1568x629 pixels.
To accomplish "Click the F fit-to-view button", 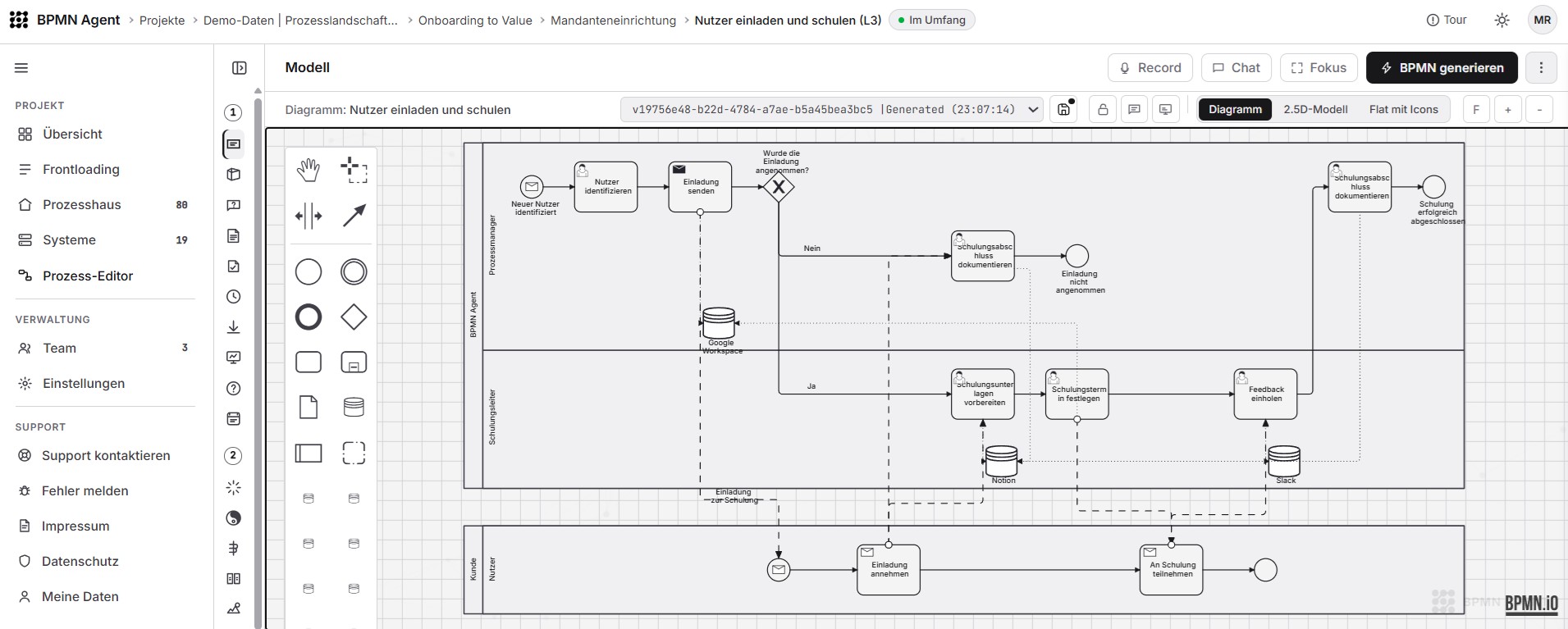I will pyautogui.click(x=1476, y=110).
